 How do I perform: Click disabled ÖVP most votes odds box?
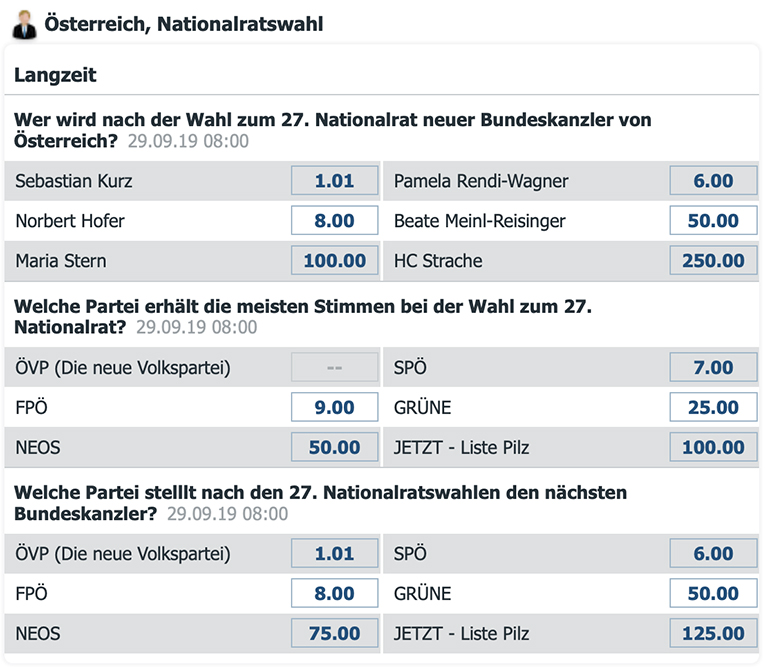[334, 367]
